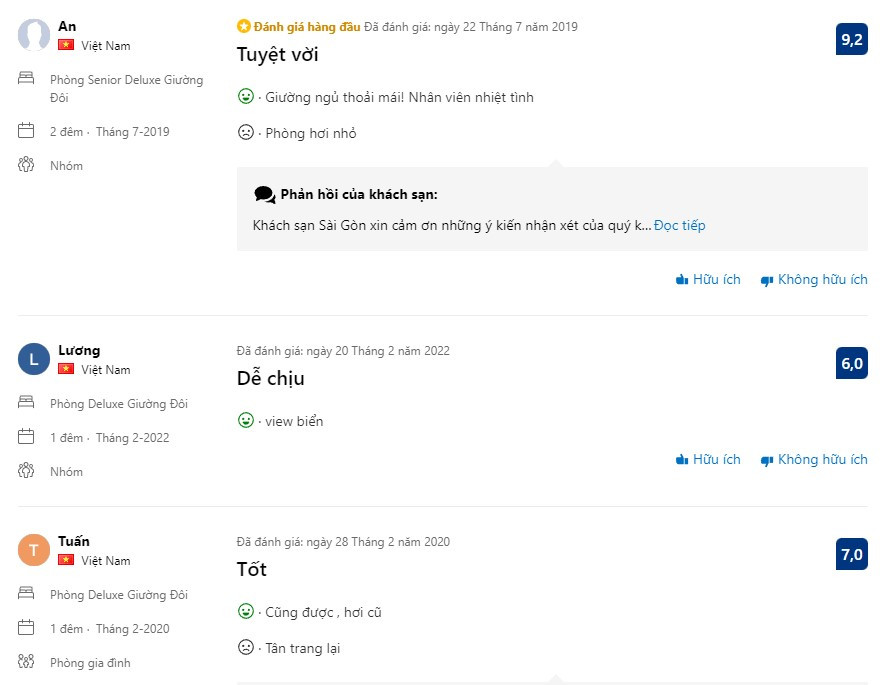Click the bed icon beside Phòng Senior Deluxe
The image size is (883, 685).
coord(26,79)
